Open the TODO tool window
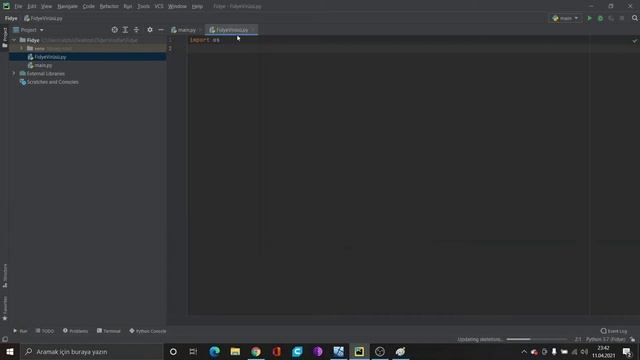Screen dimensions: 640x360 coord(44,331)
